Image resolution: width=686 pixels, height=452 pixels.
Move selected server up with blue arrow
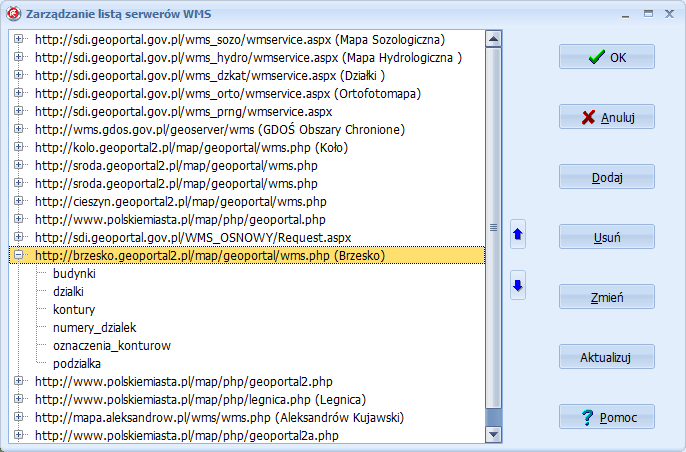[x=518, y=235]
